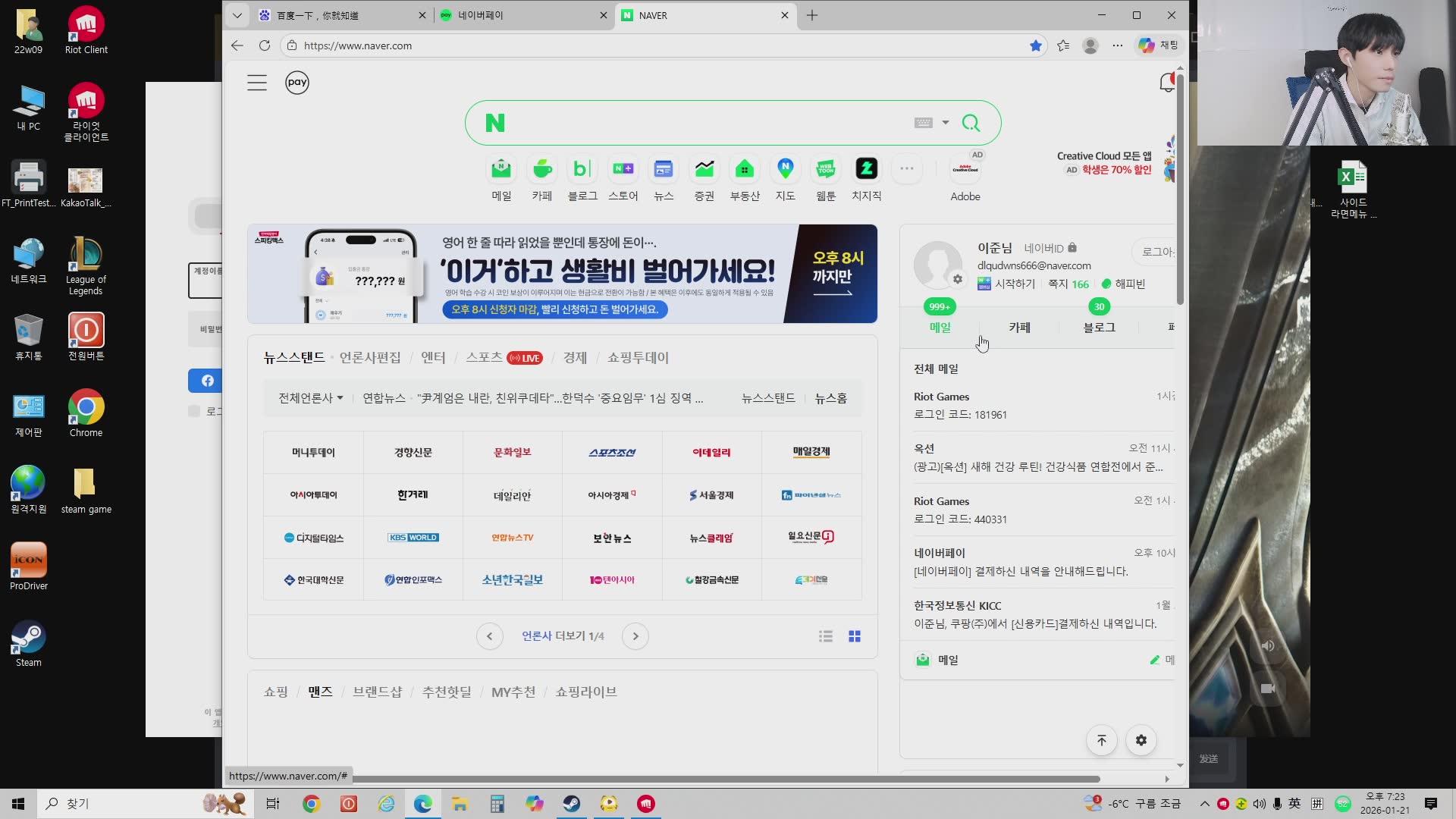The width and height of the screenshot is (1456, 819).
Task: Click the notification bell icon
Action: pos(1167,83)
